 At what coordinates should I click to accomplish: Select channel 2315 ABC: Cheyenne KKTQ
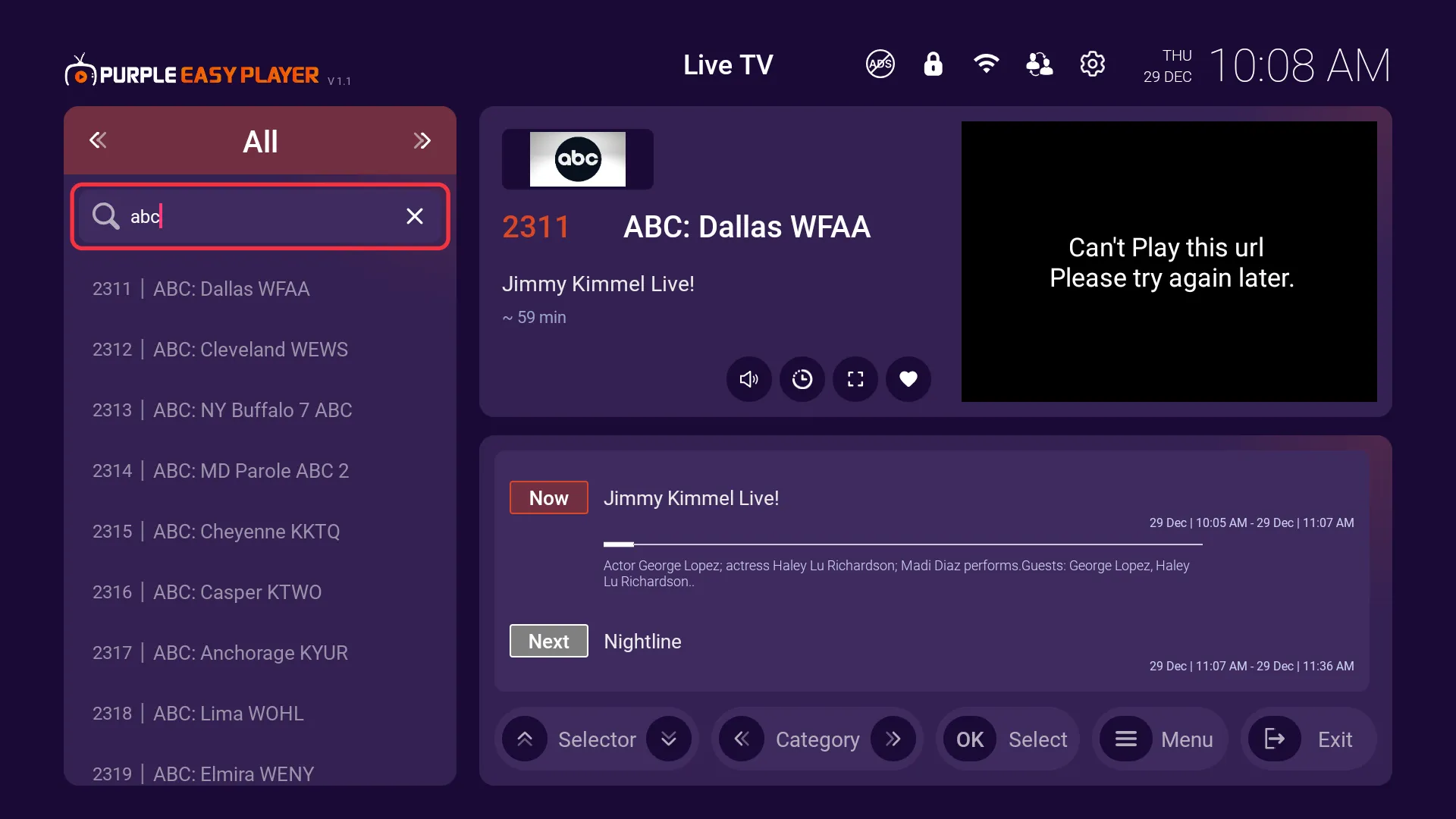(260, 532)
